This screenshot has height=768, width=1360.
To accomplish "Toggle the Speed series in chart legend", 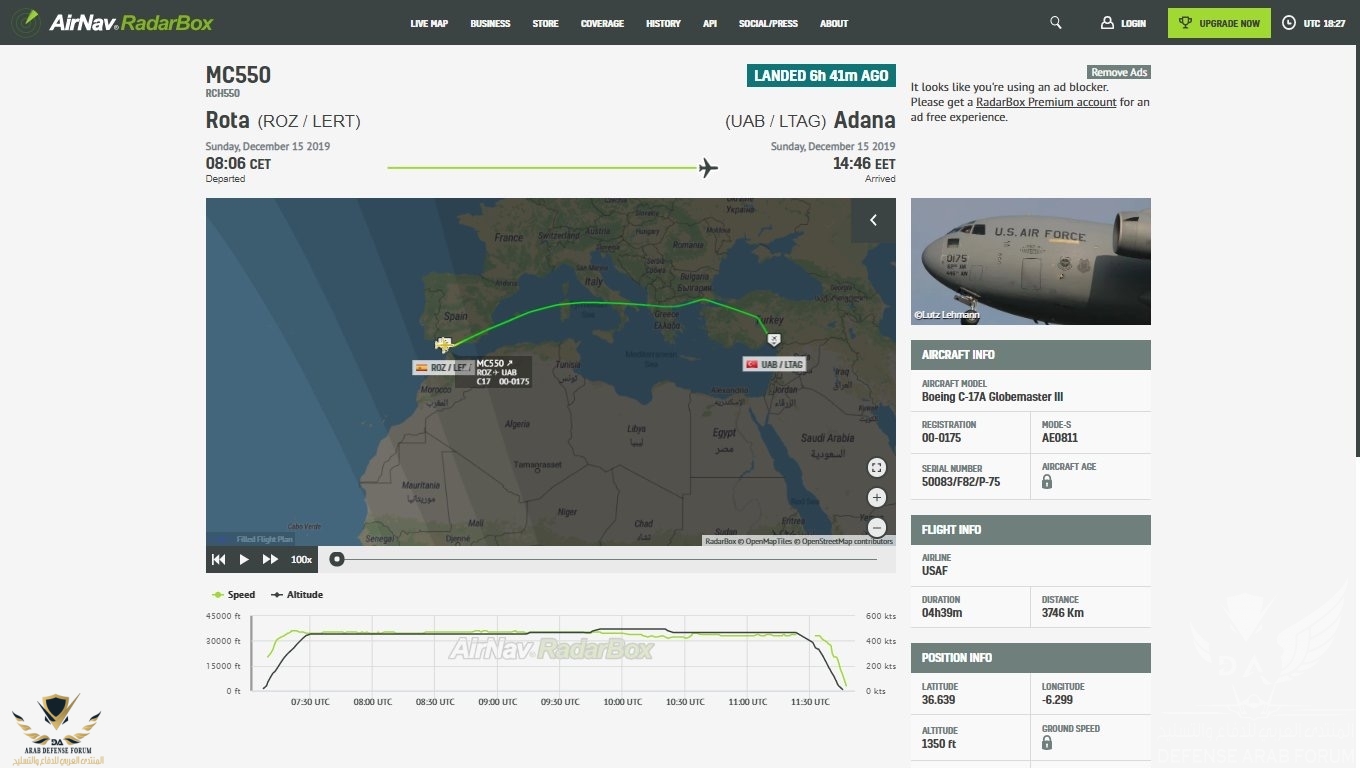I will [x=234, y=594].
